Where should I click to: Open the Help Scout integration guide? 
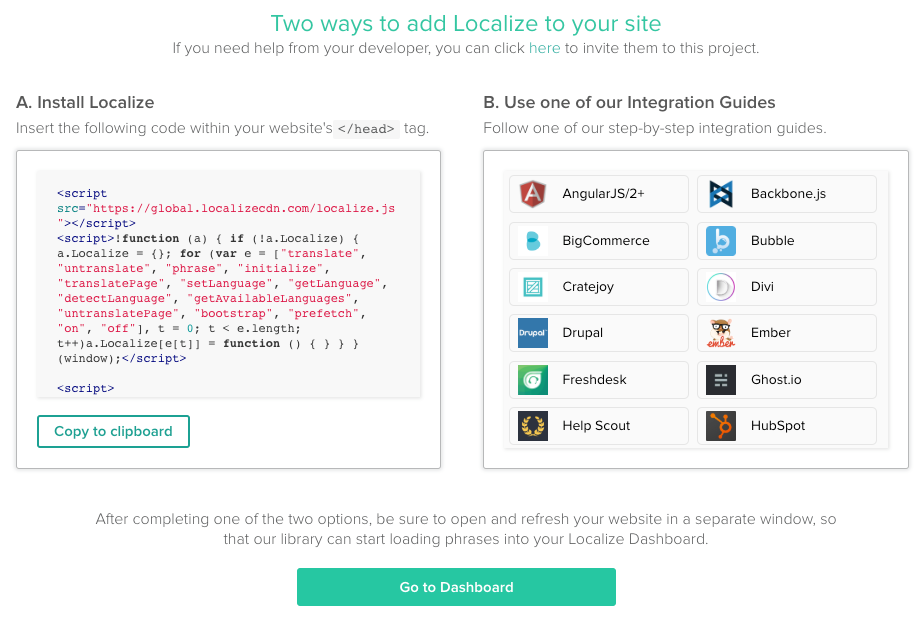pyautogui.click(x=599, y=426)
